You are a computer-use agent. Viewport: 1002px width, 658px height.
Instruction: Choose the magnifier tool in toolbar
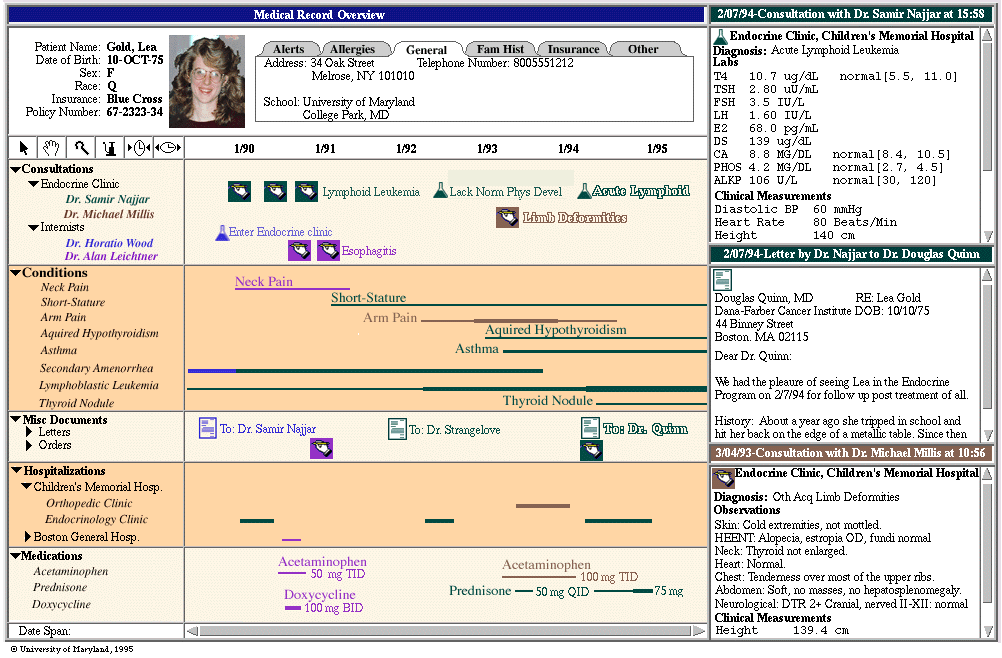click(81, 148)
